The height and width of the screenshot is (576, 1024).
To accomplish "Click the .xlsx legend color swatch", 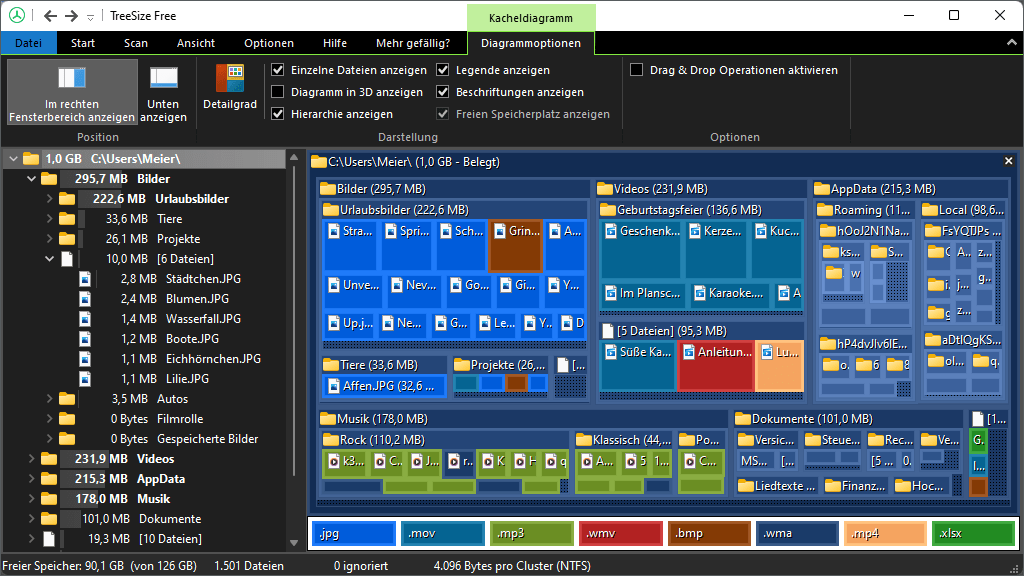I will click(973, 534).
